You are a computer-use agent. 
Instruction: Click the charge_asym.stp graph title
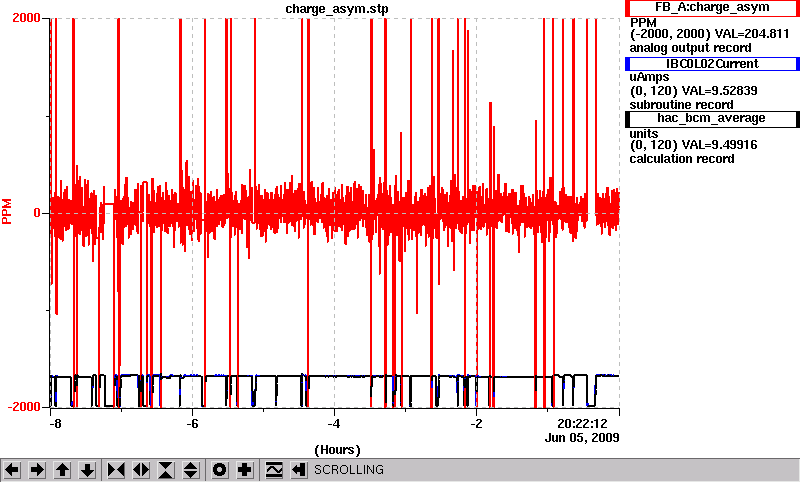[x=337, y=9]
